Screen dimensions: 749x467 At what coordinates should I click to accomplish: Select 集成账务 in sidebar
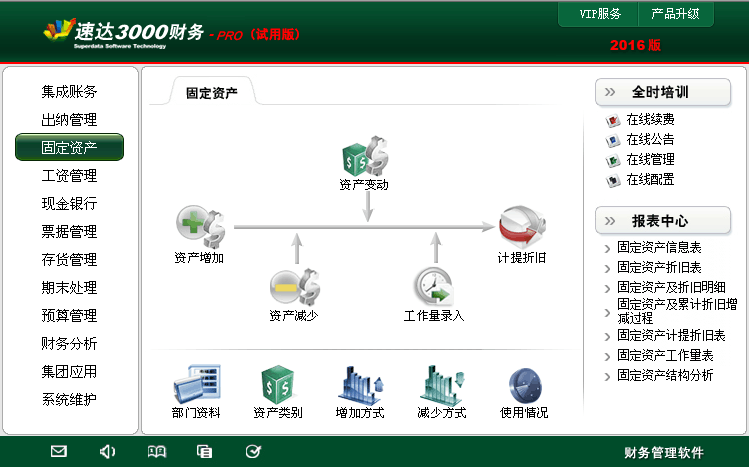click(x=69, y=91)
